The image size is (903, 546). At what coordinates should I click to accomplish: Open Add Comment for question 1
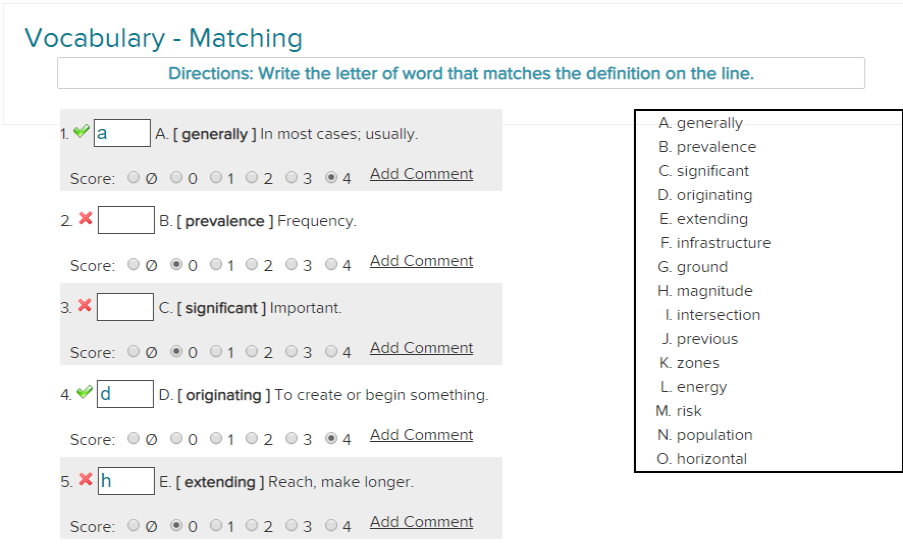[422, 174]
